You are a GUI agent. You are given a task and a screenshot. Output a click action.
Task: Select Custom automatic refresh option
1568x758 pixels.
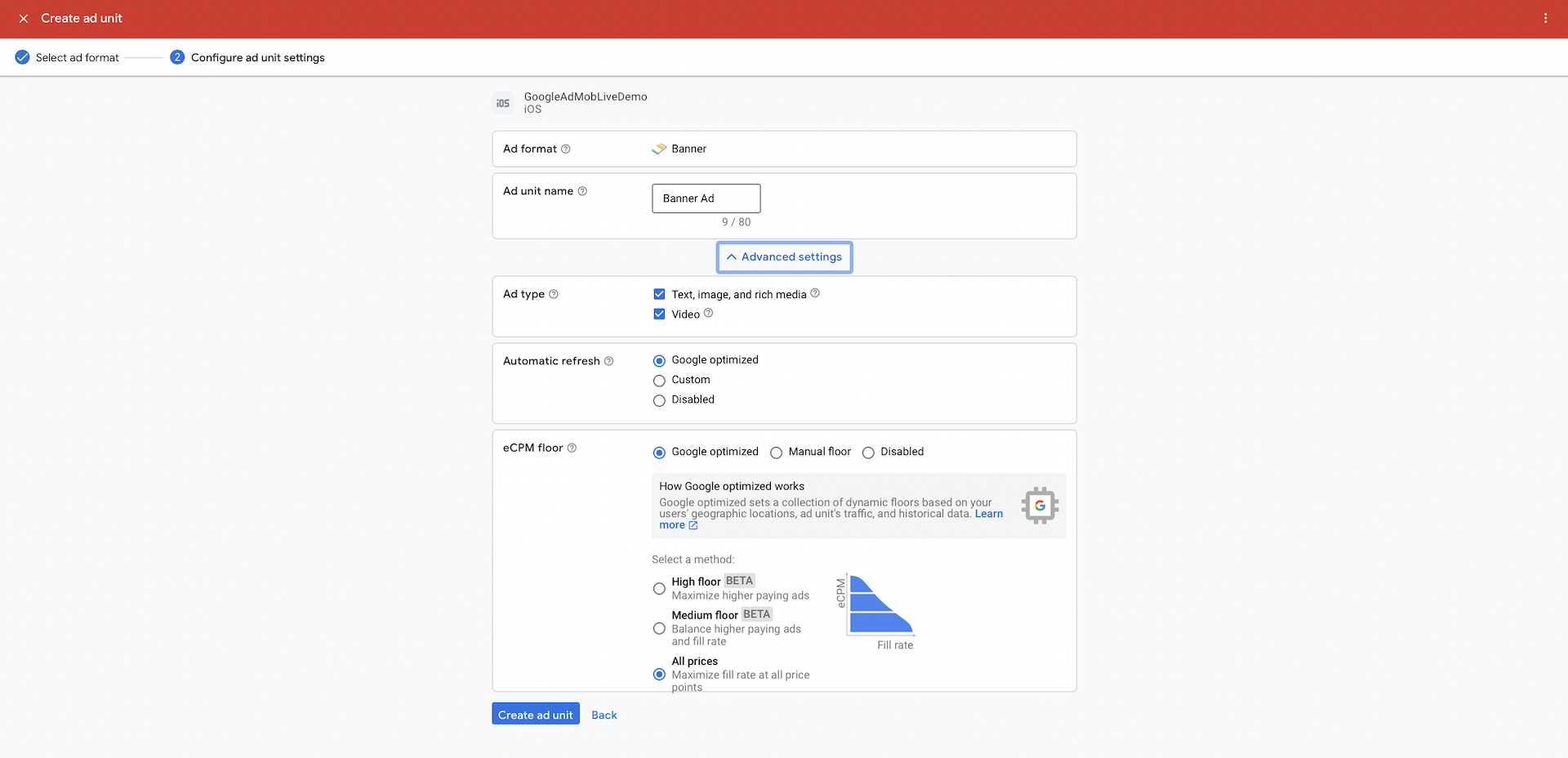pos(659,381)
